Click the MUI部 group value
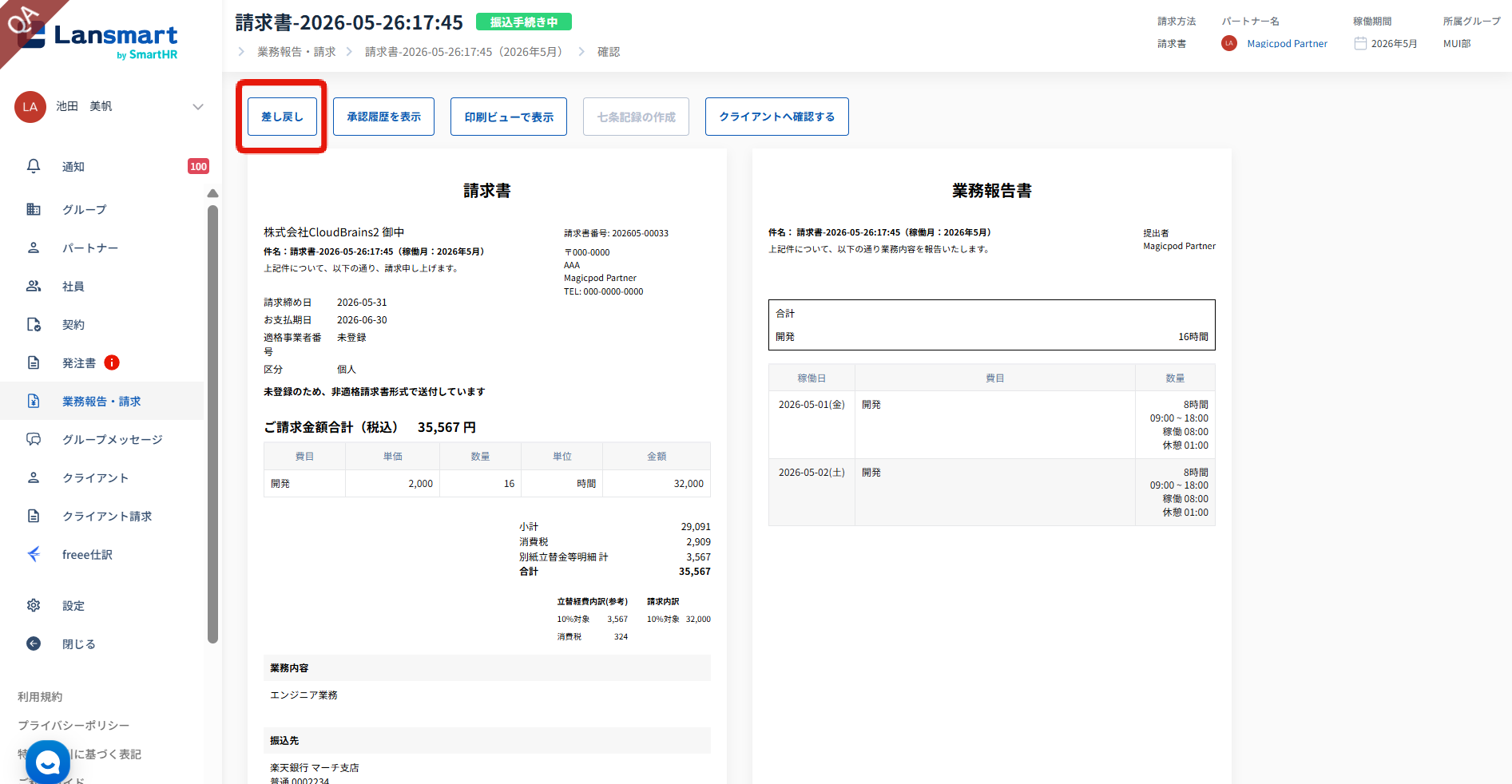Screen dimensions: 1512x784 pyautogui.click(x=1457, y=43)
